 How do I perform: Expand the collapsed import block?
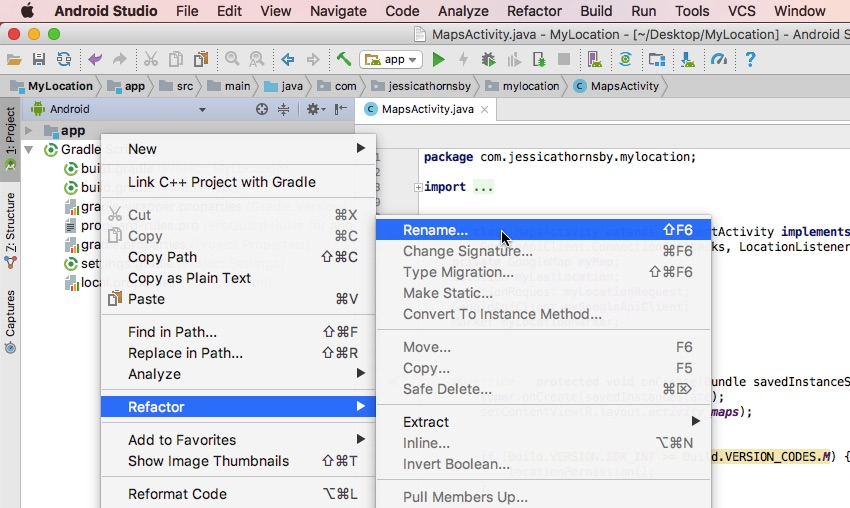click(x=418, y=187)
